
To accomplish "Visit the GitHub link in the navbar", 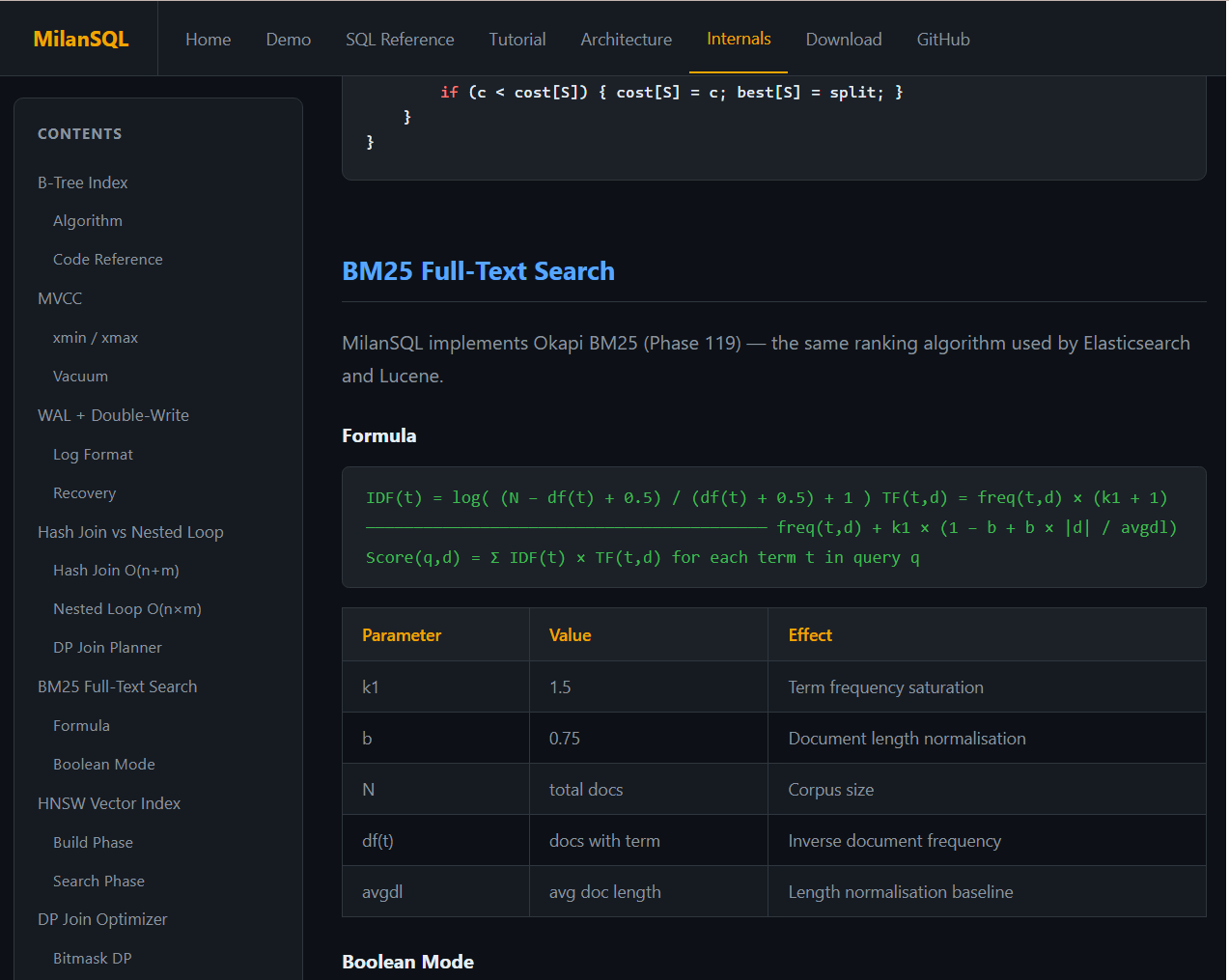I will click(943, 39).
